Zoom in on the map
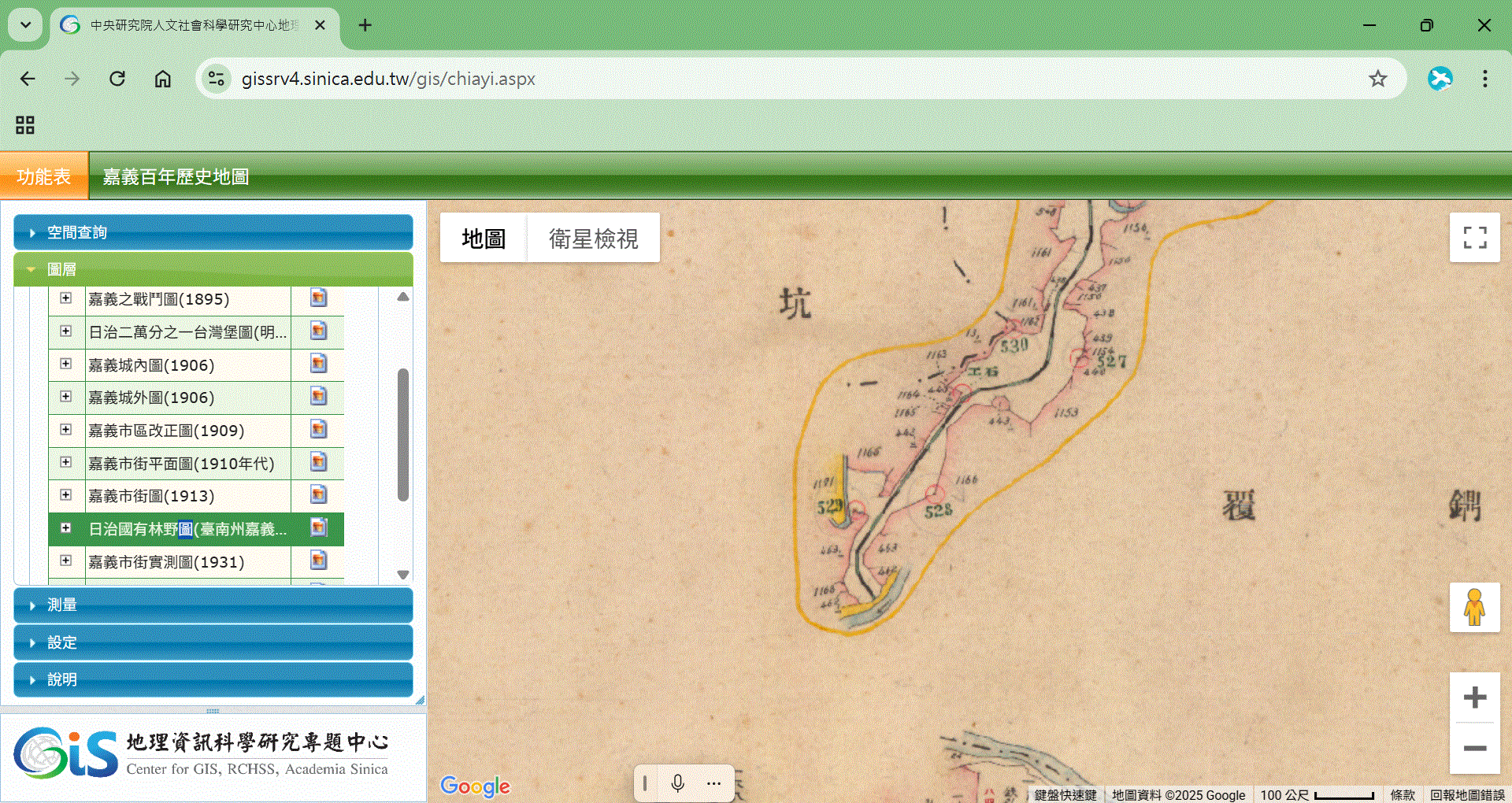Screen dimensions: 1512x803 tap(1474, 698)
